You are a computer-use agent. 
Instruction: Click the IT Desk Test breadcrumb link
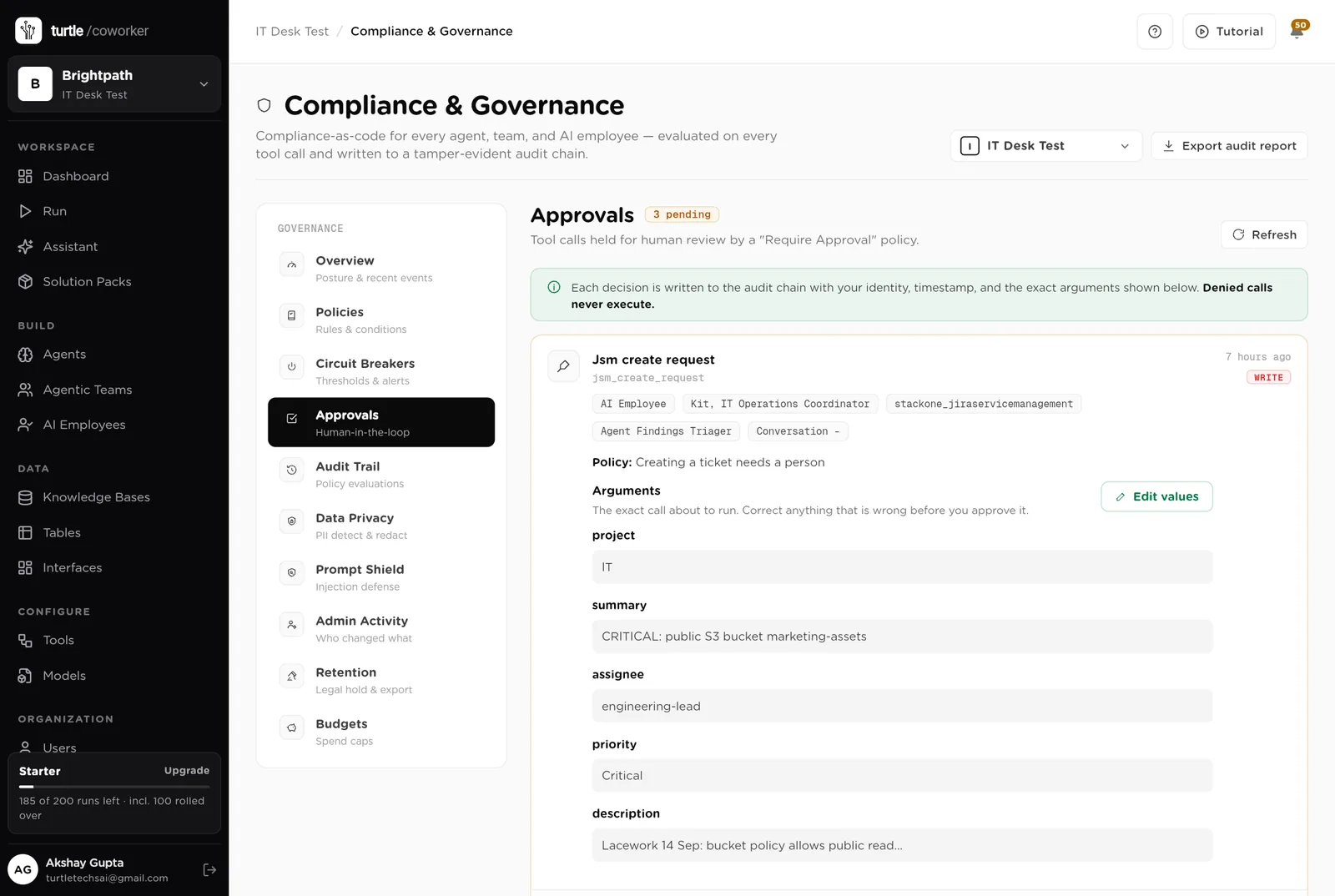[292, 32]
